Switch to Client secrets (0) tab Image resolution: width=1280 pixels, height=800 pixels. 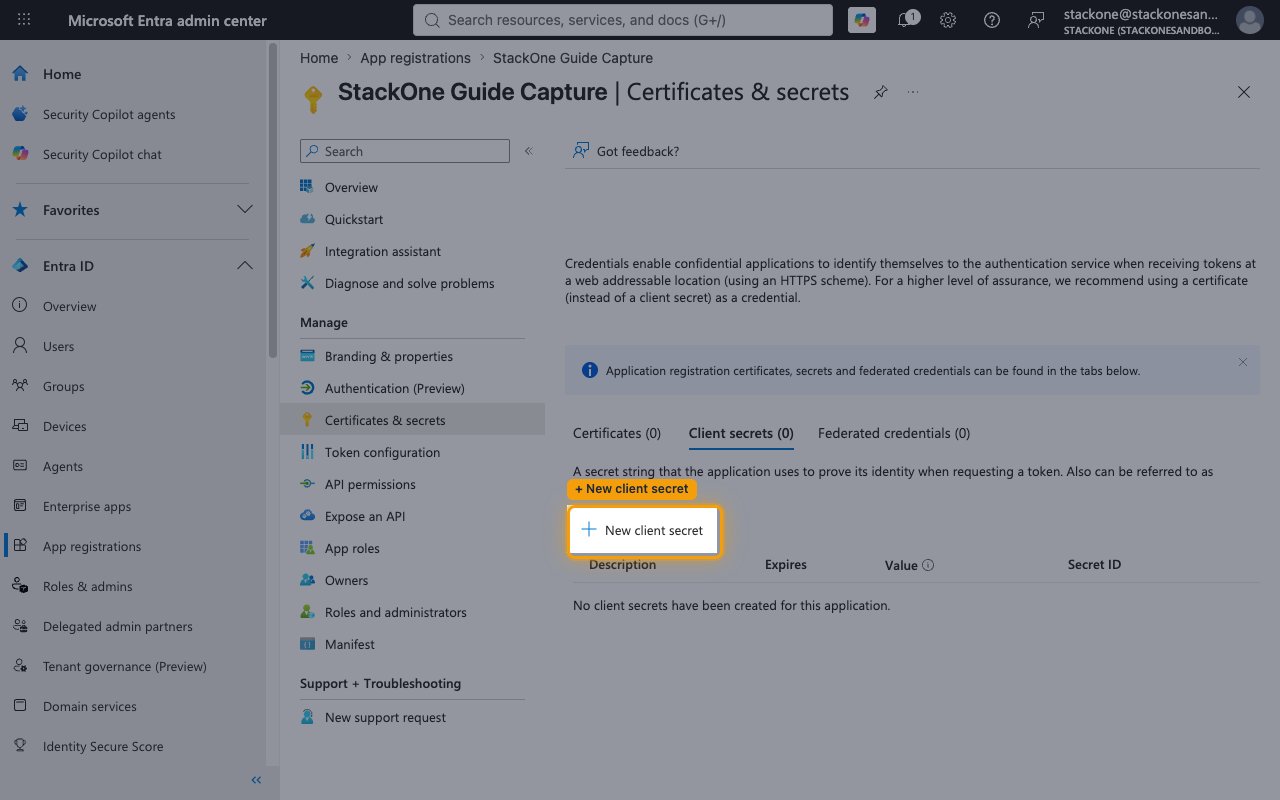coord(741,433)
